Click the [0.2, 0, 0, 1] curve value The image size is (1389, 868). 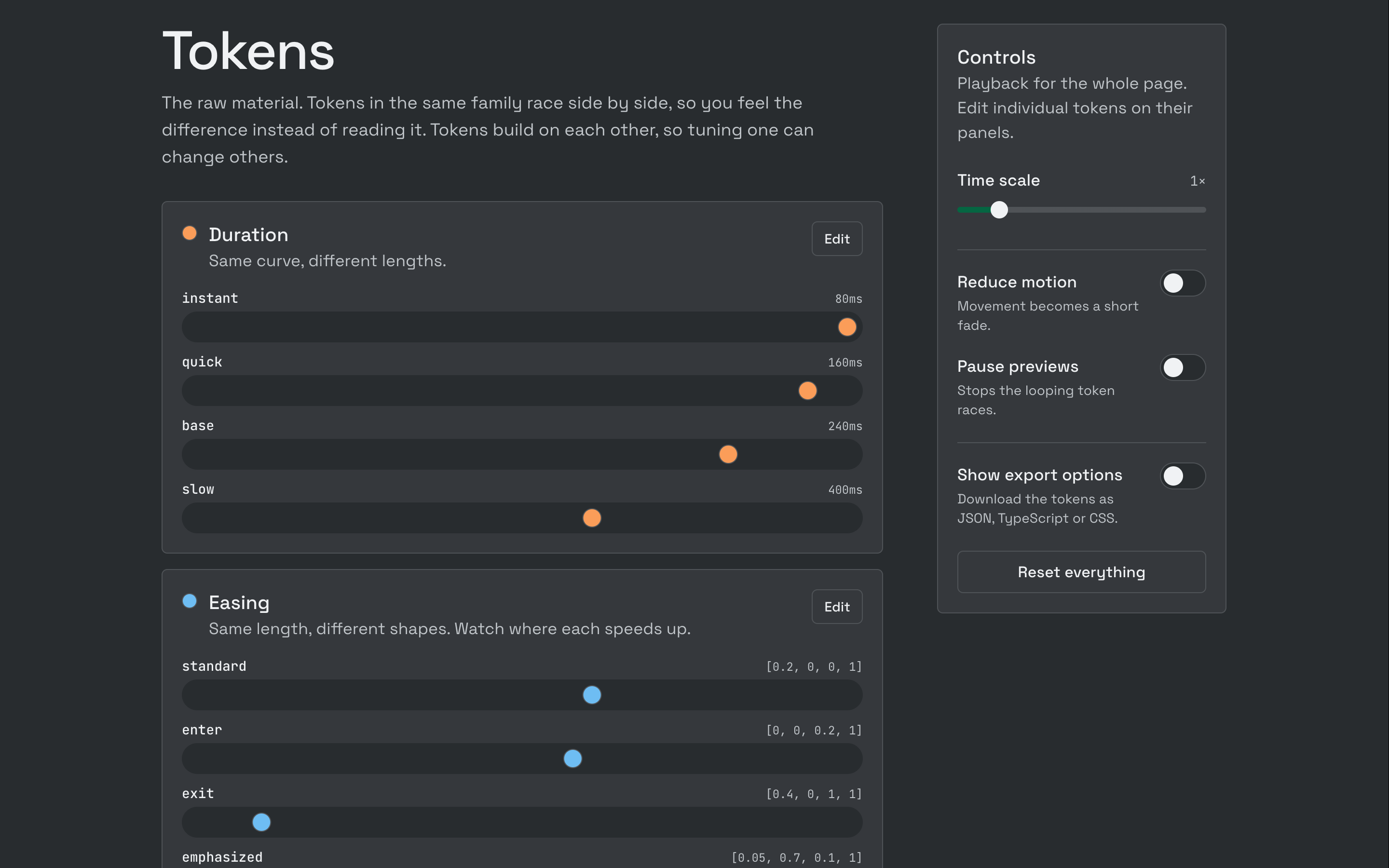[814, 667]
